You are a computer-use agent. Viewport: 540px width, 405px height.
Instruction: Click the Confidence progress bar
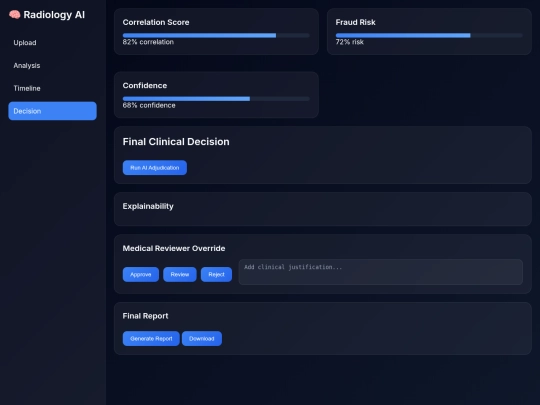point(216,99)
